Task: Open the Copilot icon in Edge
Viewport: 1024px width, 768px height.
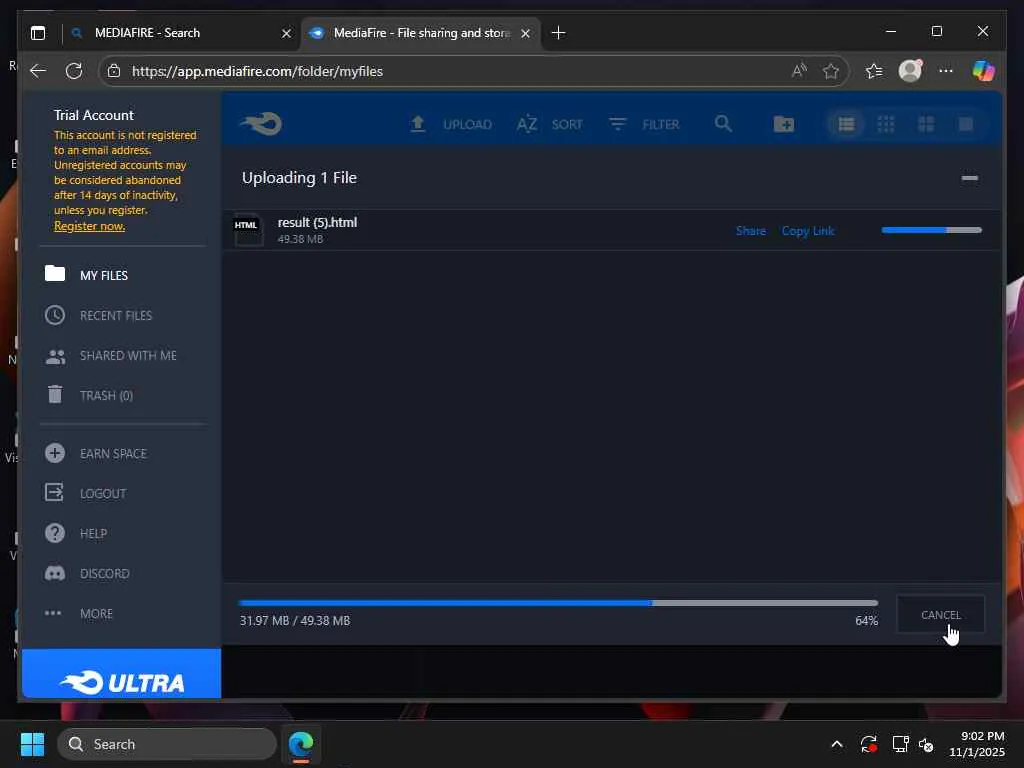Action: (x=984, y=70)
